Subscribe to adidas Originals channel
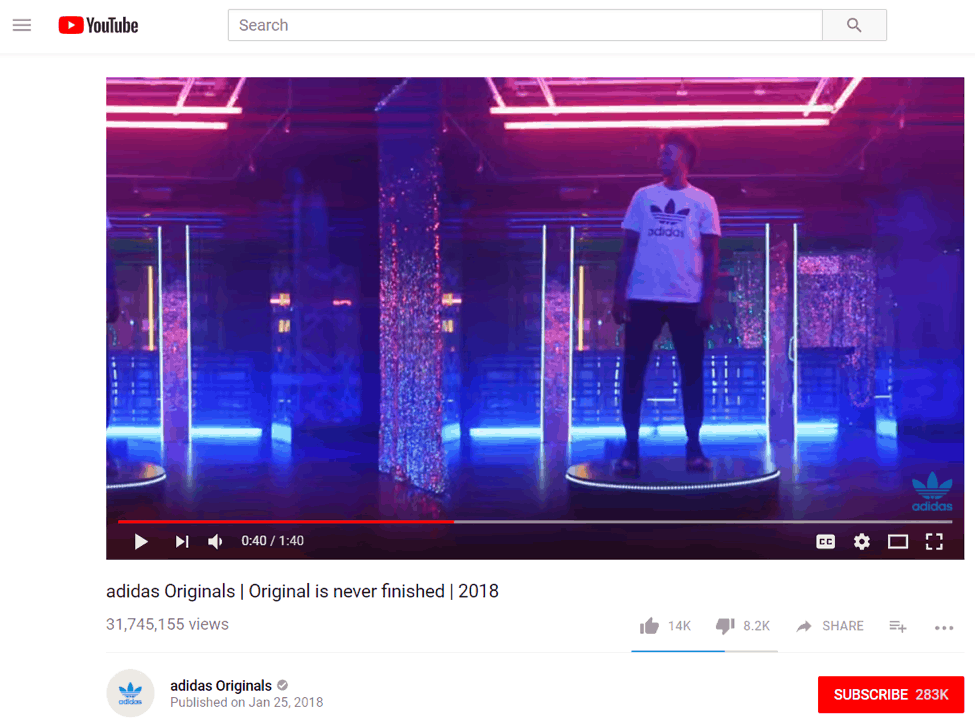 point(890,695)
